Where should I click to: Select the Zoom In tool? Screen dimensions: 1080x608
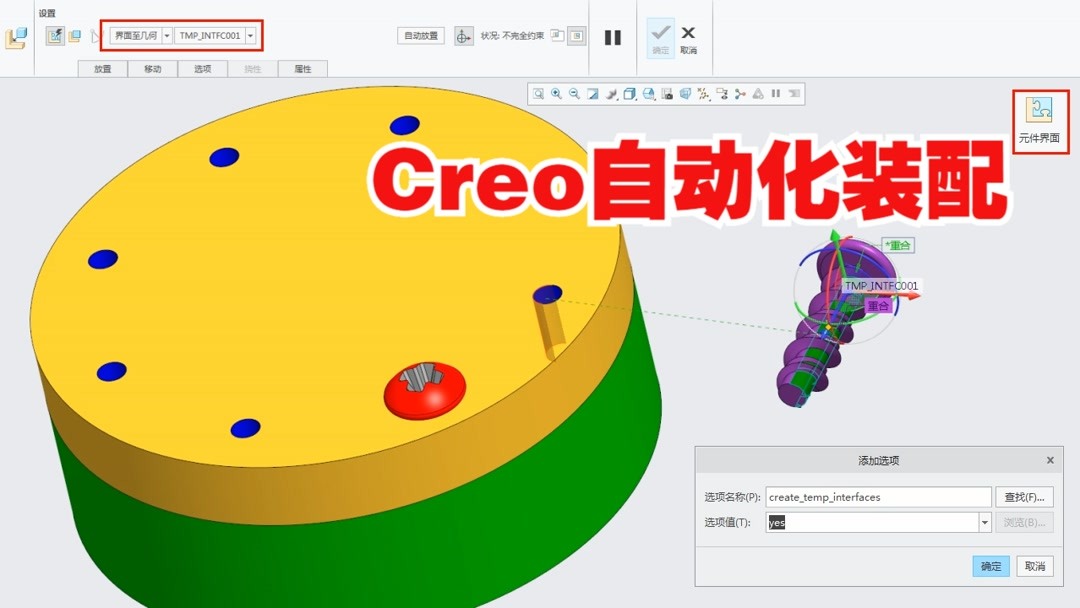pos(555,93)
